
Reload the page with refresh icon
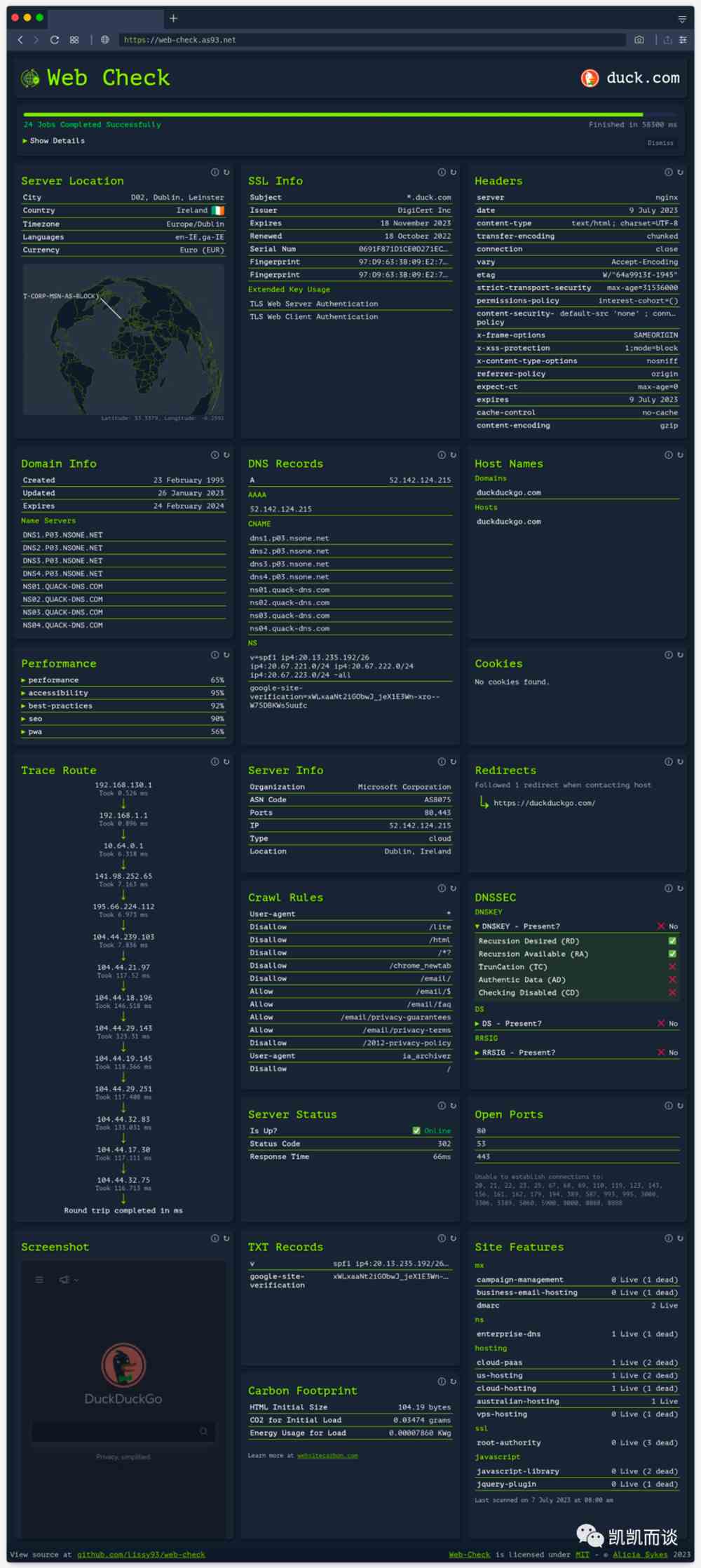tap(55, 40)
